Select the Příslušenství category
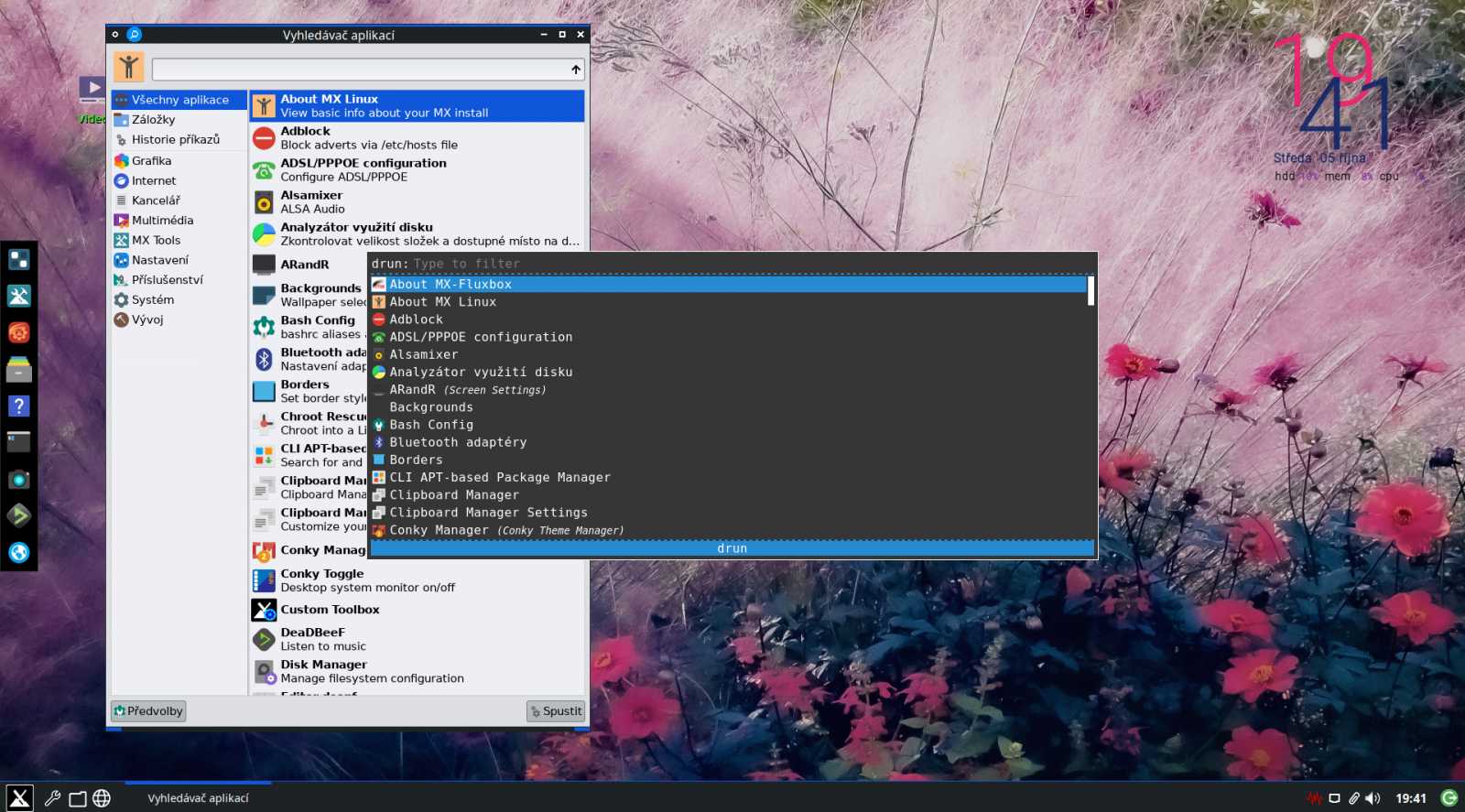Screen dimensions: 1465x812 tap(179, 280)
